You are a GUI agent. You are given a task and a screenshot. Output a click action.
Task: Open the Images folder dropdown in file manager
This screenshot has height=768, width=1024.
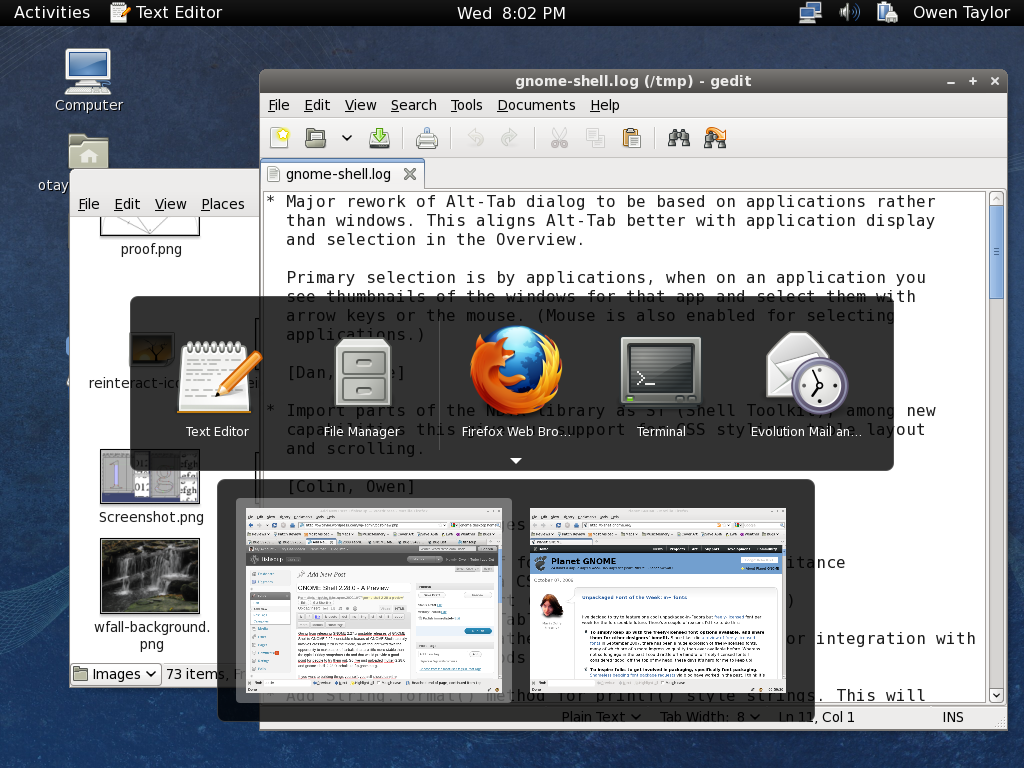116,674
